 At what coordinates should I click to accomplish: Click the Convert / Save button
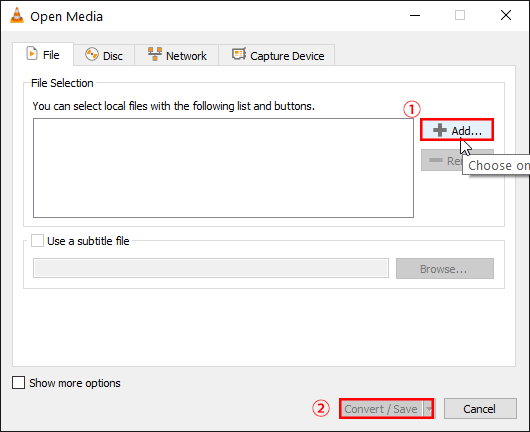coord(381,409)
